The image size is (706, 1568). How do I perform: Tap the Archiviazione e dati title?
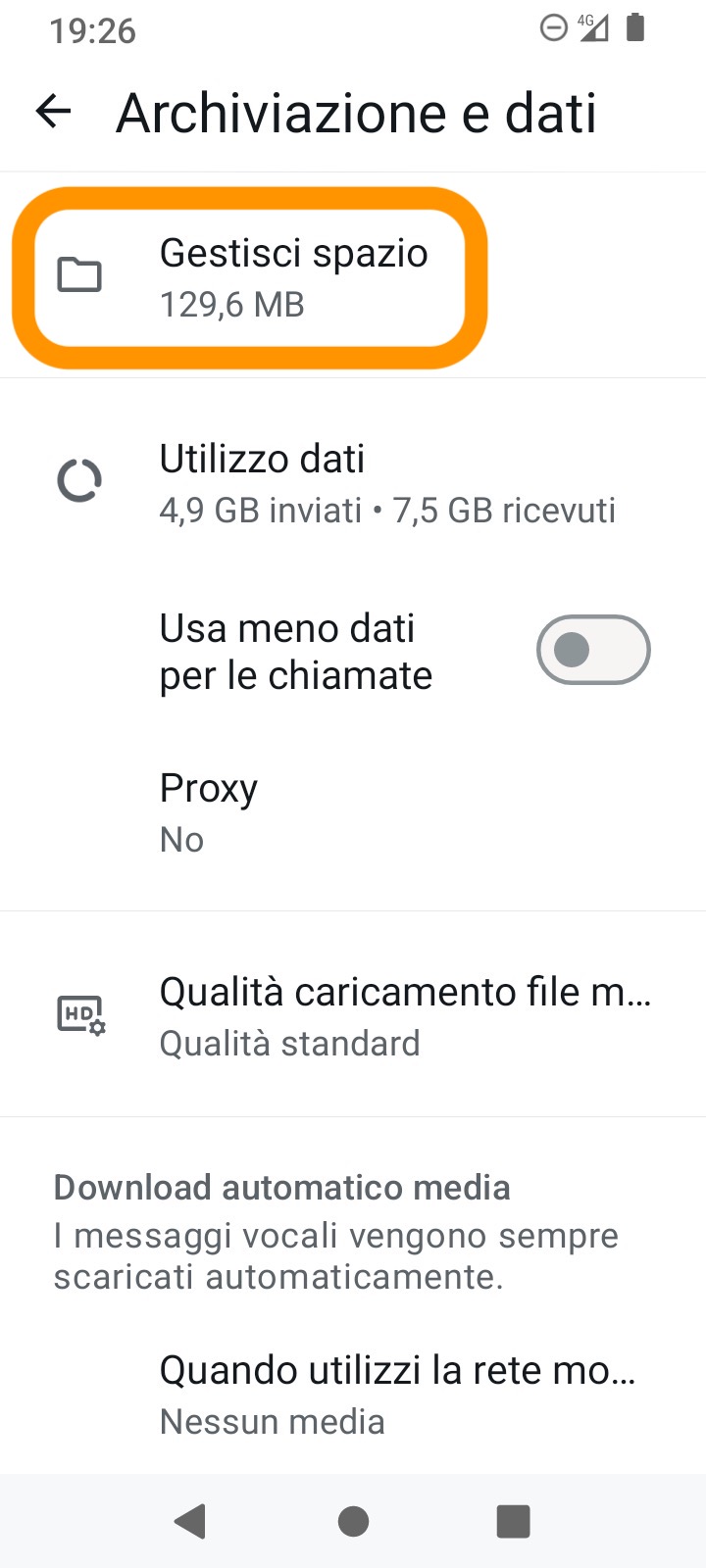[356, 113]
